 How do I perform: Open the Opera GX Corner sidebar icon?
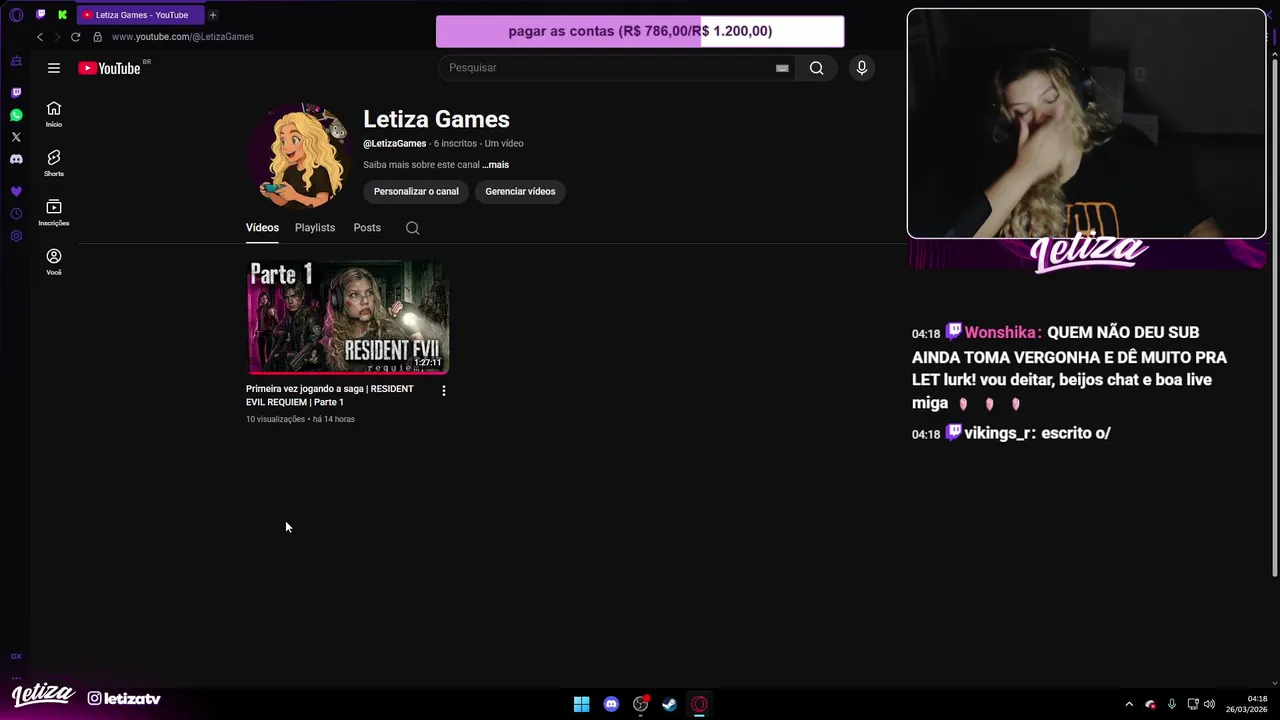point(16,62)
